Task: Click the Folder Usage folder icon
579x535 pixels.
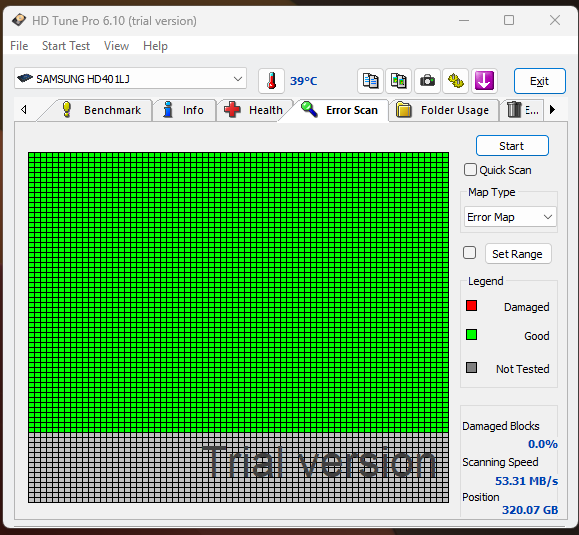Action: [x=404, y=110]
